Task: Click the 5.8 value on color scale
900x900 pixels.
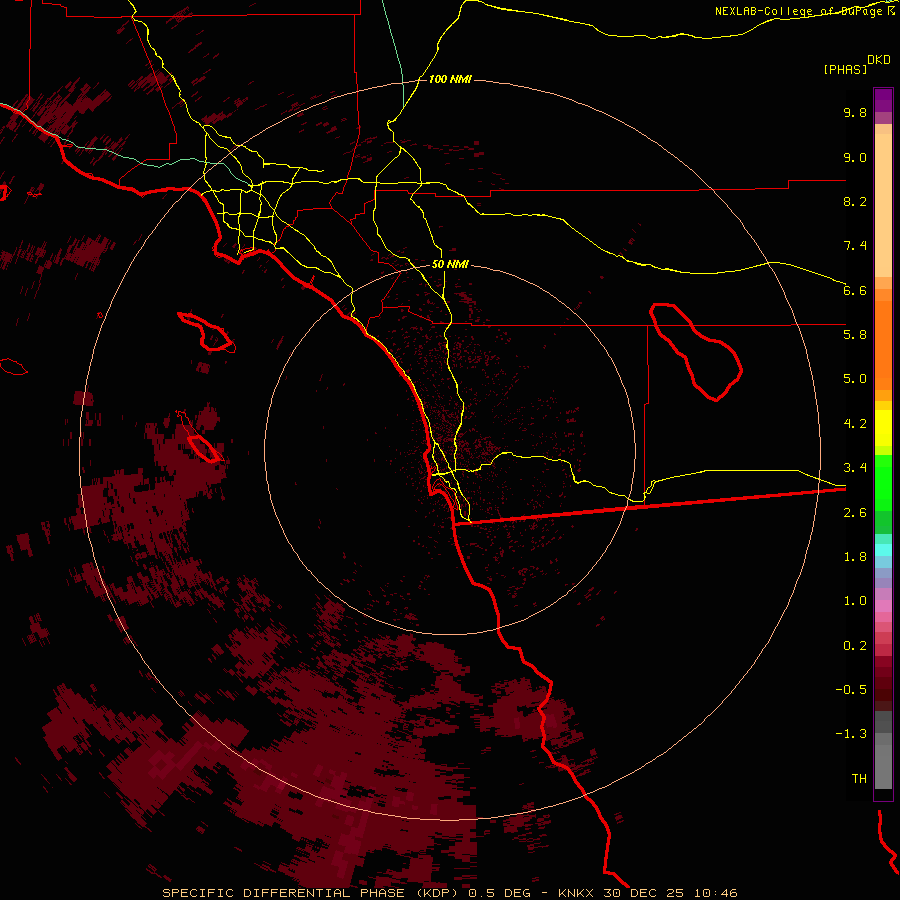Action: coord(855,335)
